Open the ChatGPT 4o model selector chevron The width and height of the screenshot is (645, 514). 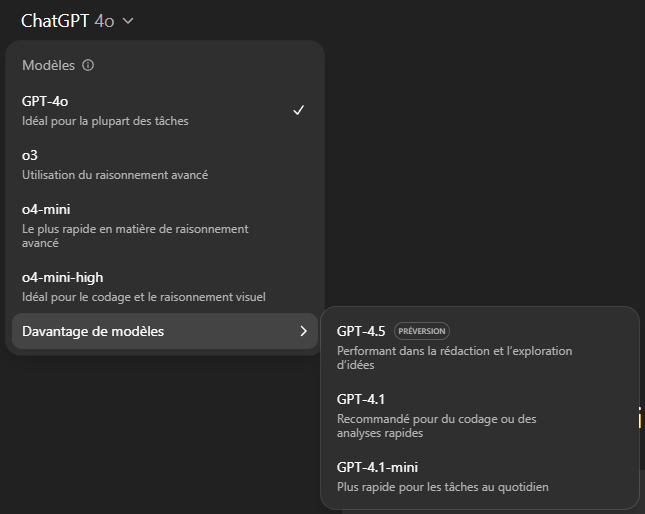point(128,21)
